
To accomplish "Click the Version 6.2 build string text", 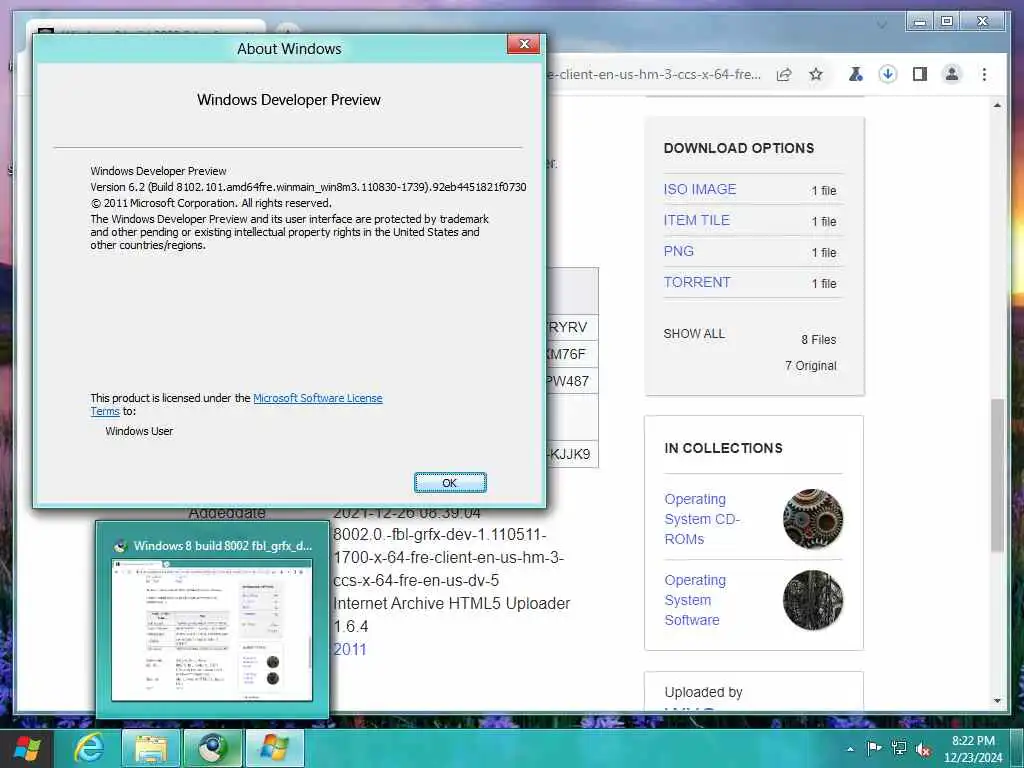I will click(308, 187).
